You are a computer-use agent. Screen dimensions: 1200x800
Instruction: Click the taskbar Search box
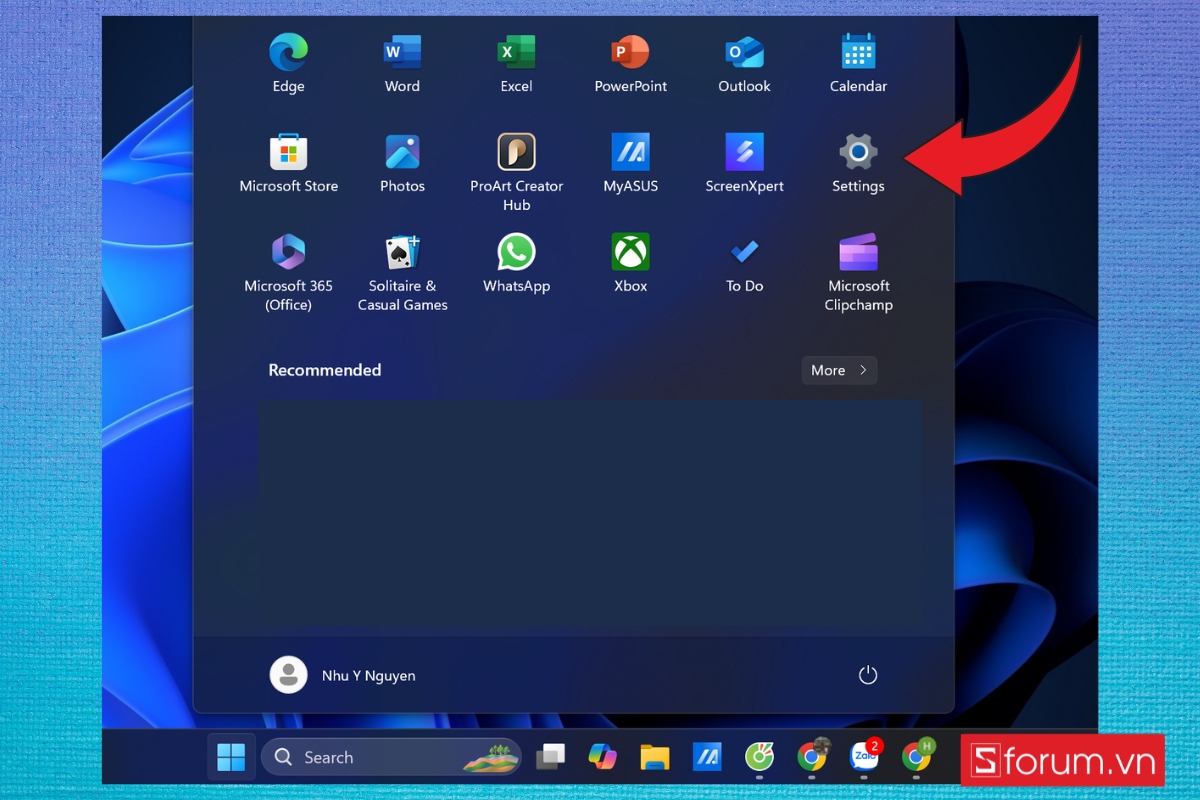pos(391,757)
